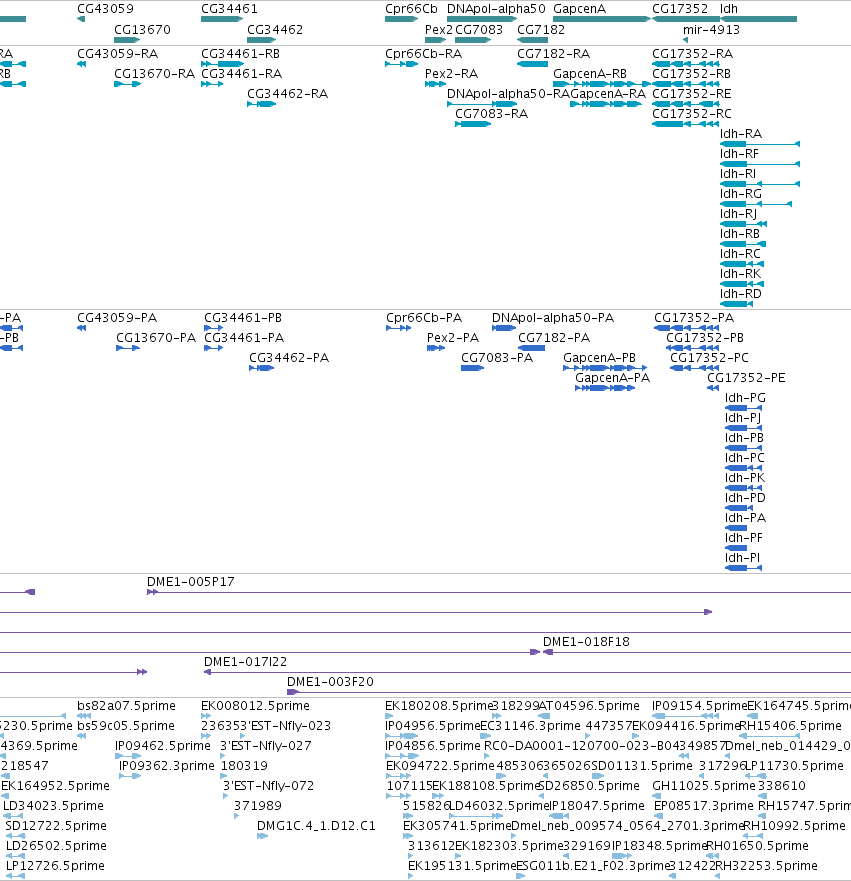This screenshot has width=851, height=881.
Task: Click the CG43059 gene label
Action: (x=105, y=9)
